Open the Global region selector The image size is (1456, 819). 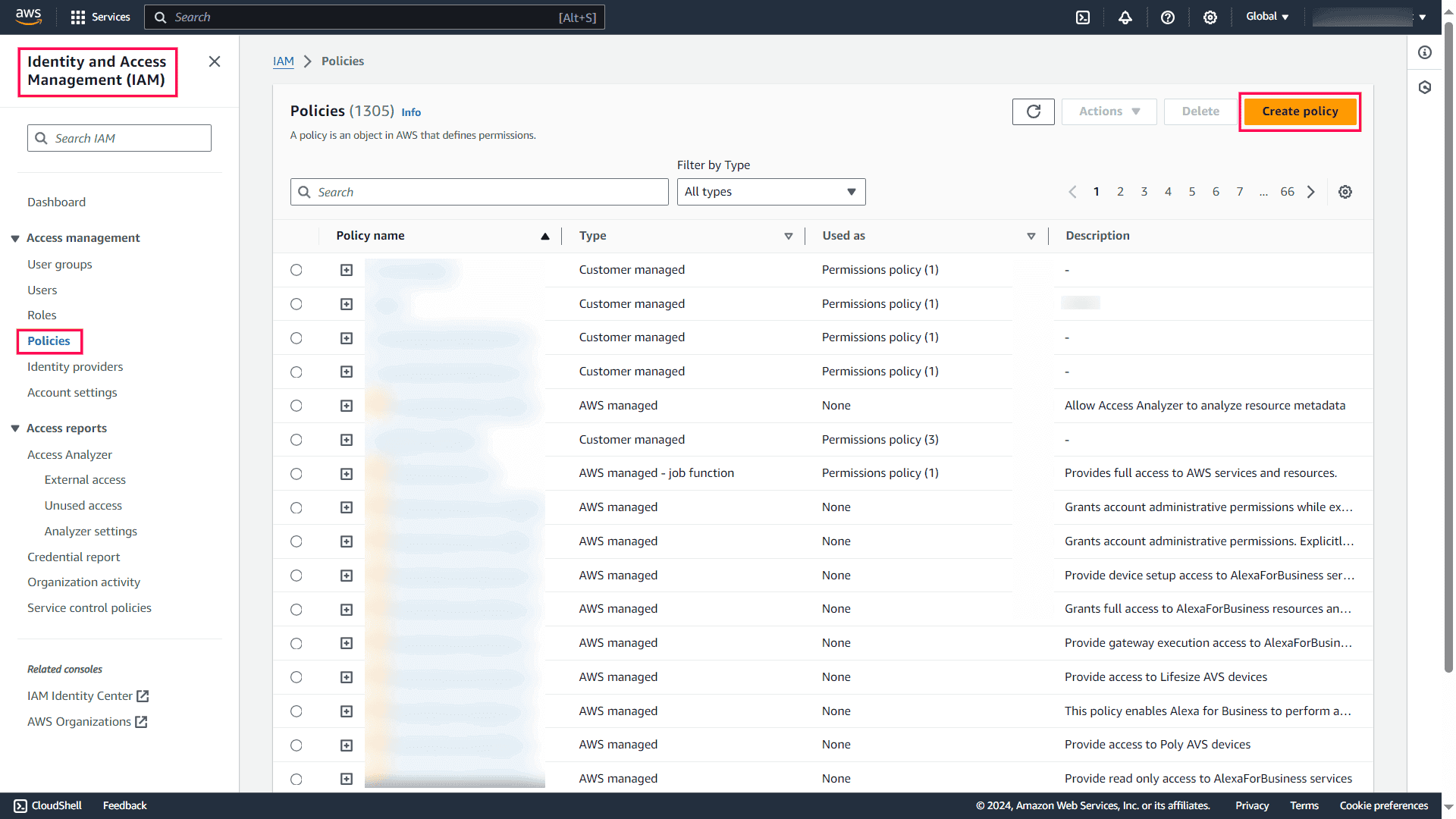tap(1266, 17)
